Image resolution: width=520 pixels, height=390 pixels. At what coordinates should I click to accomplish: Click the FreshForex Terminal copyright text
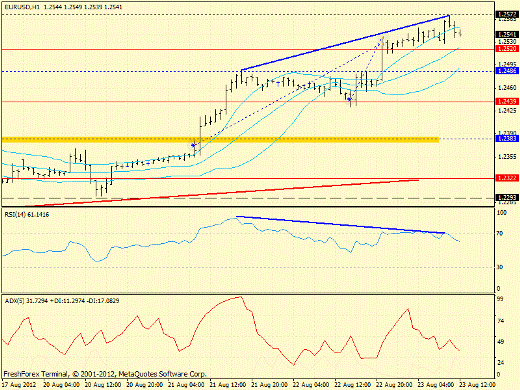point(105,374)
